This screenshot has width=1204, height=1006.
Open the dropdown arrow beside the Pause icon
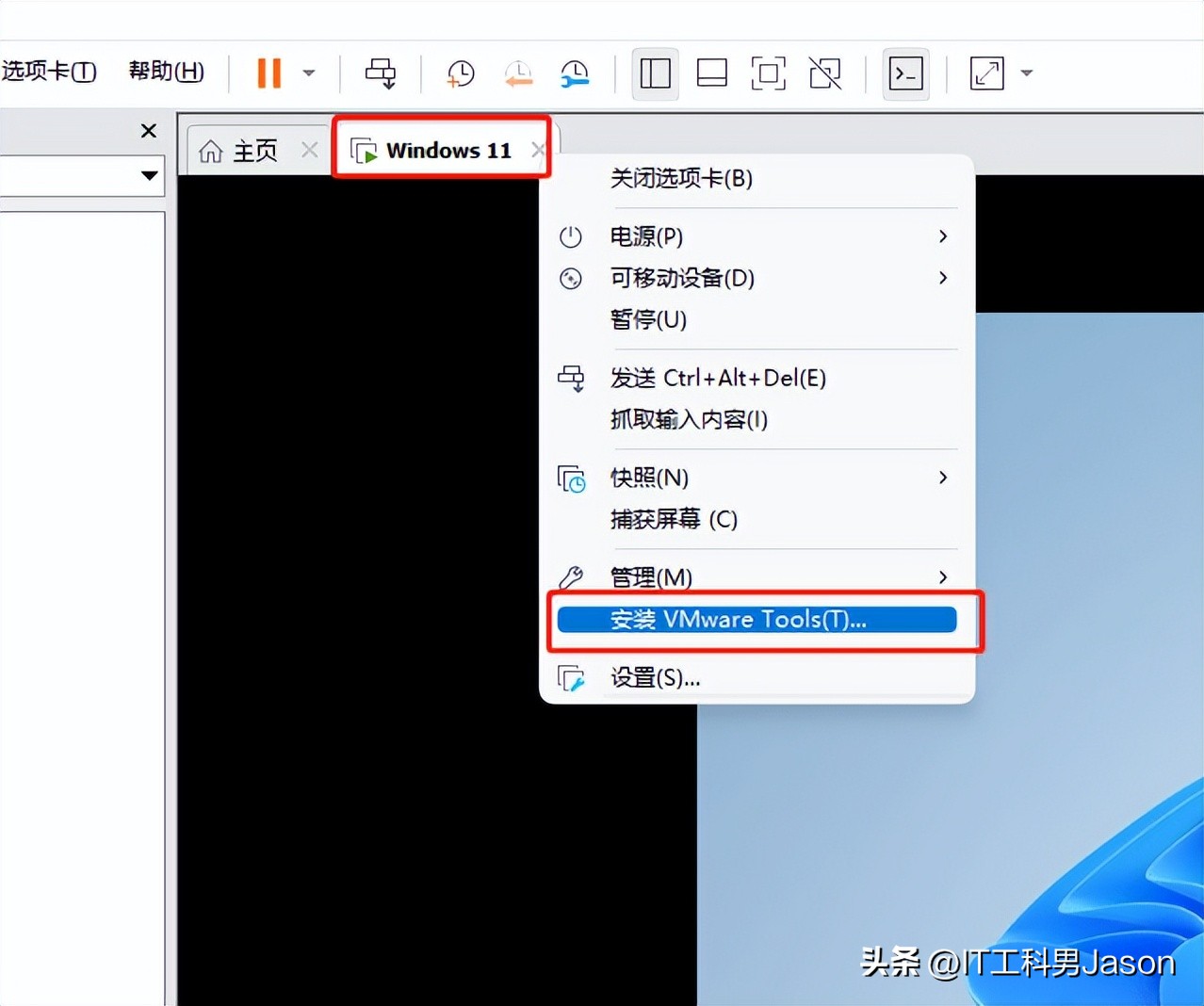308,73
